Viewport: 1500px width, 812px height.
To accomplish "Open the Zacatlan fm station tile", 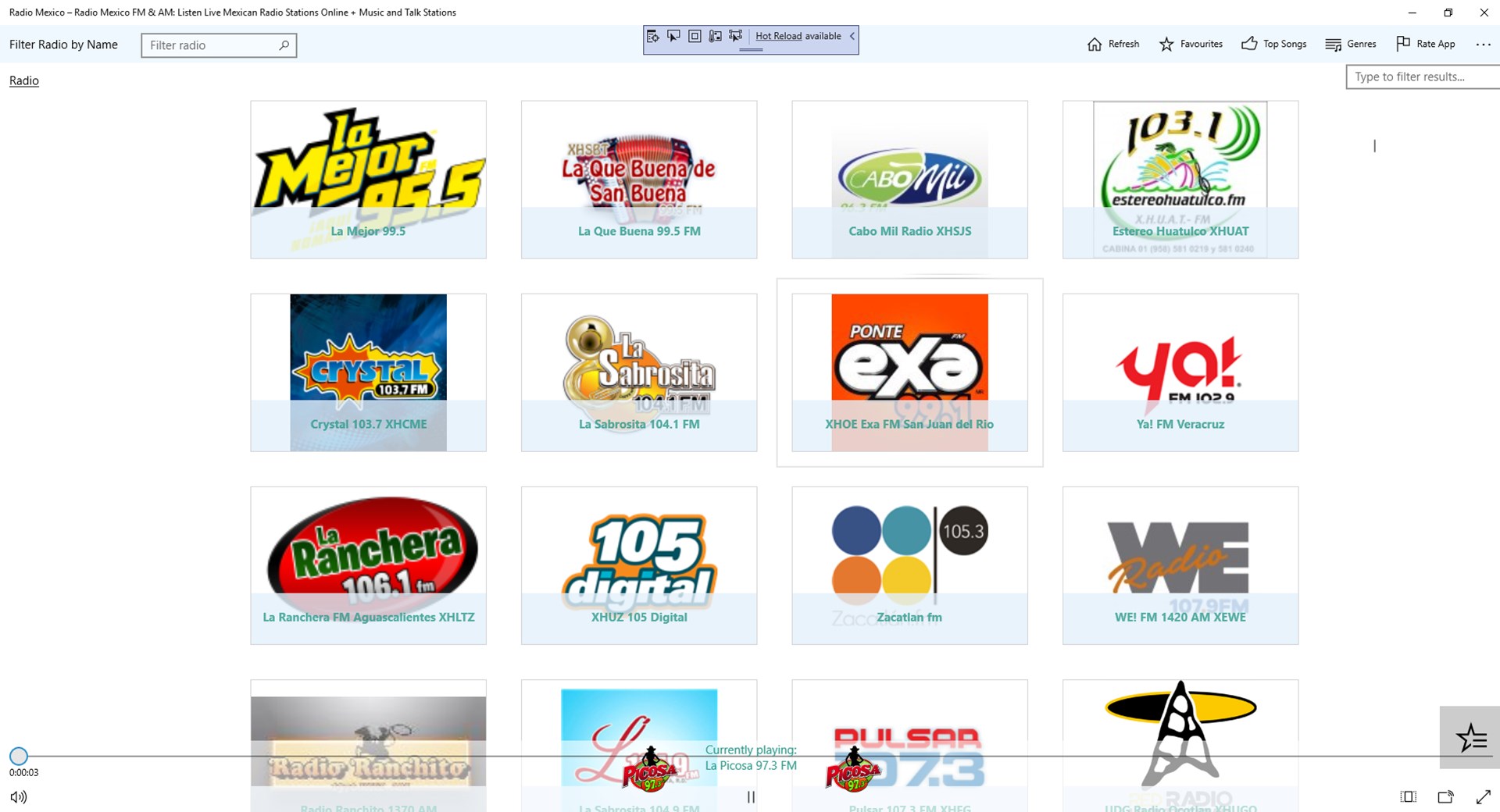I will point(909,565).
